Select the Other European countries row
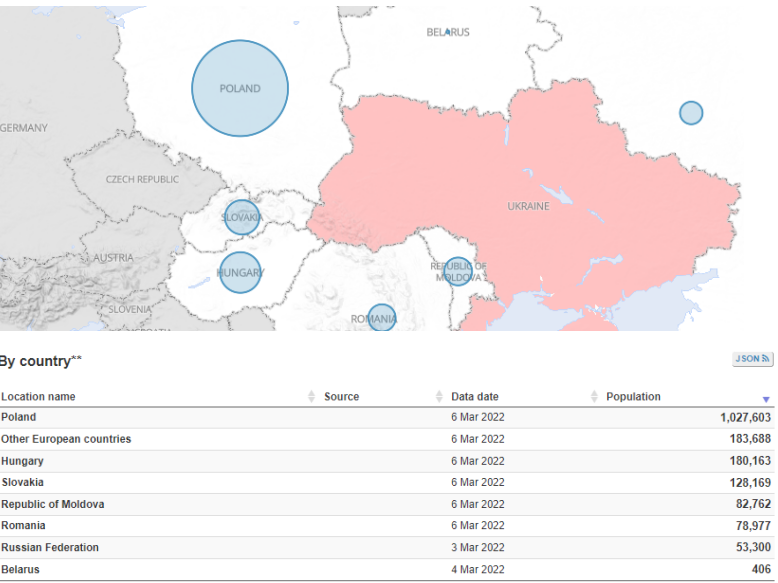This screenshot has width=778, height=583. tap(66, 440)
